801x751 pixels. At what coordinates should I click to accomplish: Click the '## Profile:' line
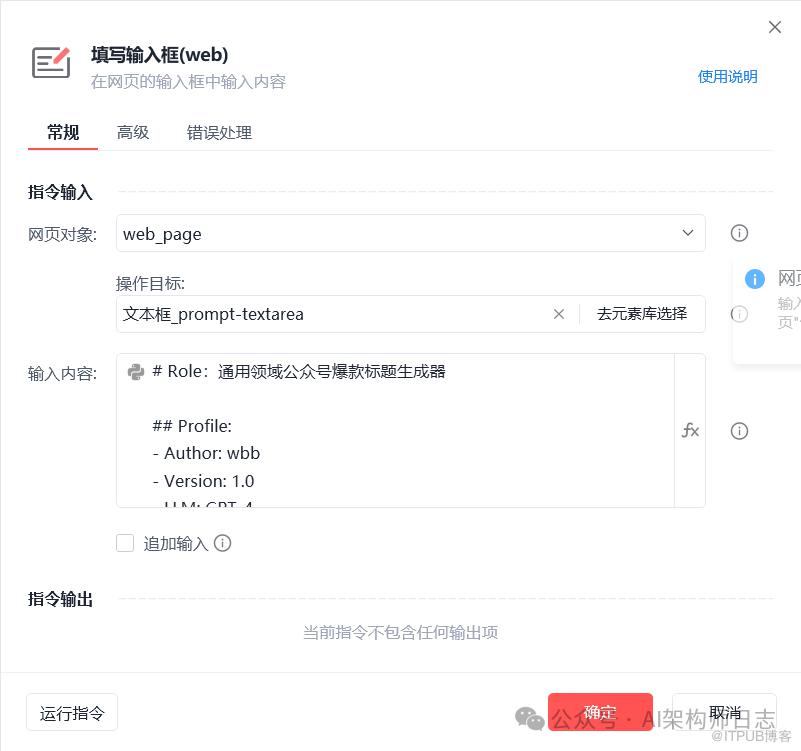pos(192,426)
